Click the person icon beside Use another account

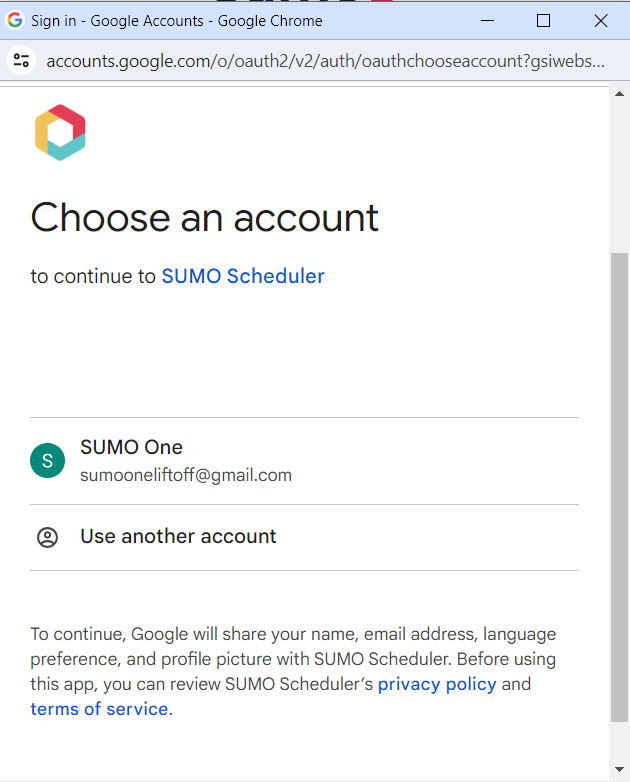[47, 537]
